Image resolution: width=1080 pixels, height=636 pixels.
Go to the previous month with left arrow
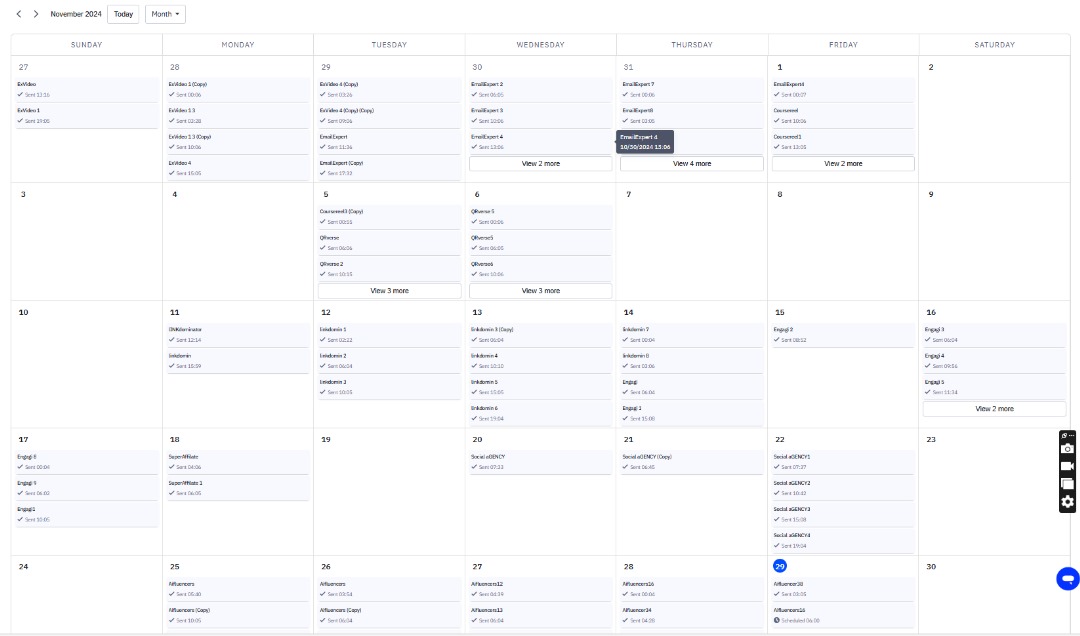point(19,14)
